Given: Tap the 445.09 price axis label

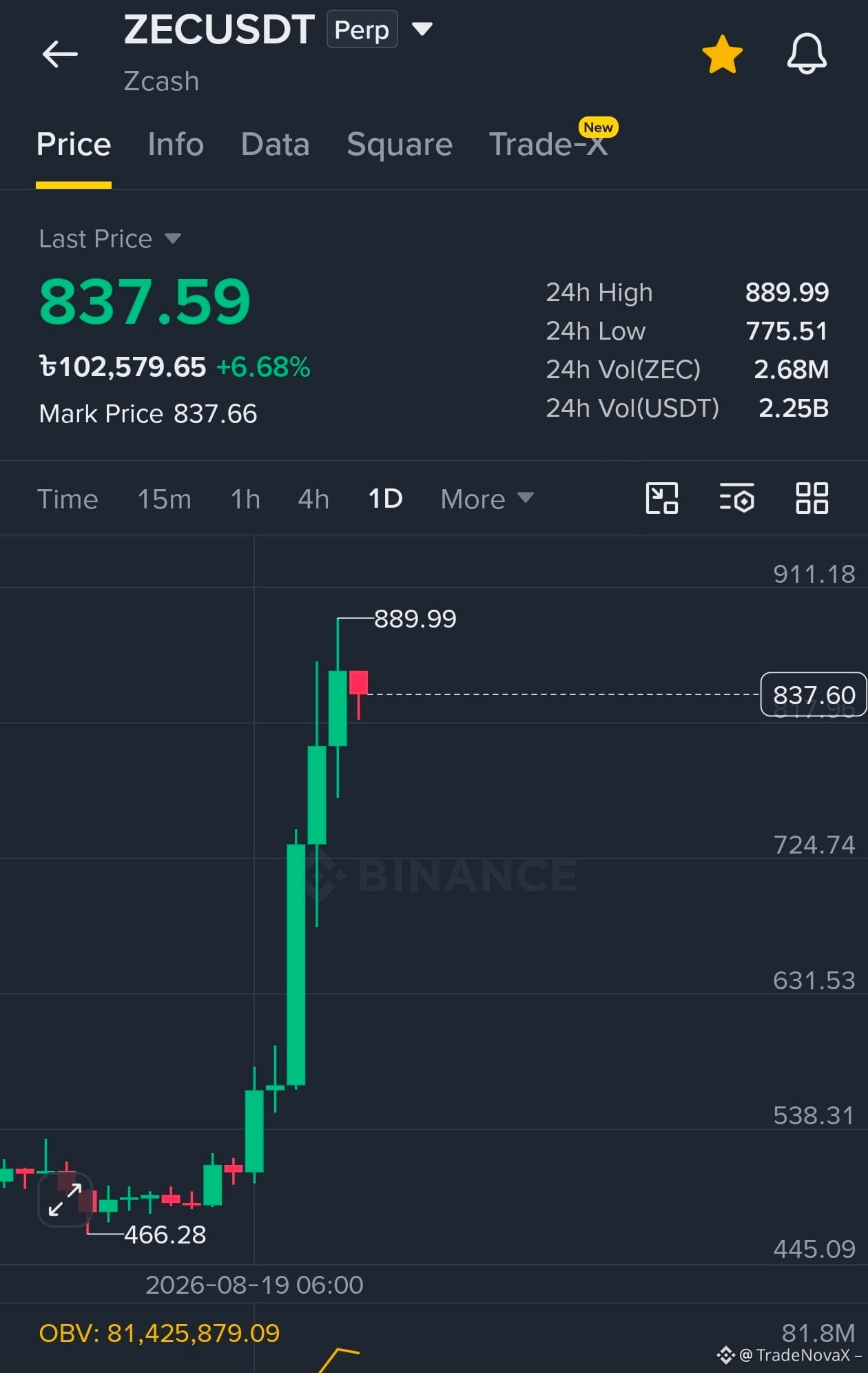Looking at the screenshot, I should pyautogui.click(x=814, y=1249).
